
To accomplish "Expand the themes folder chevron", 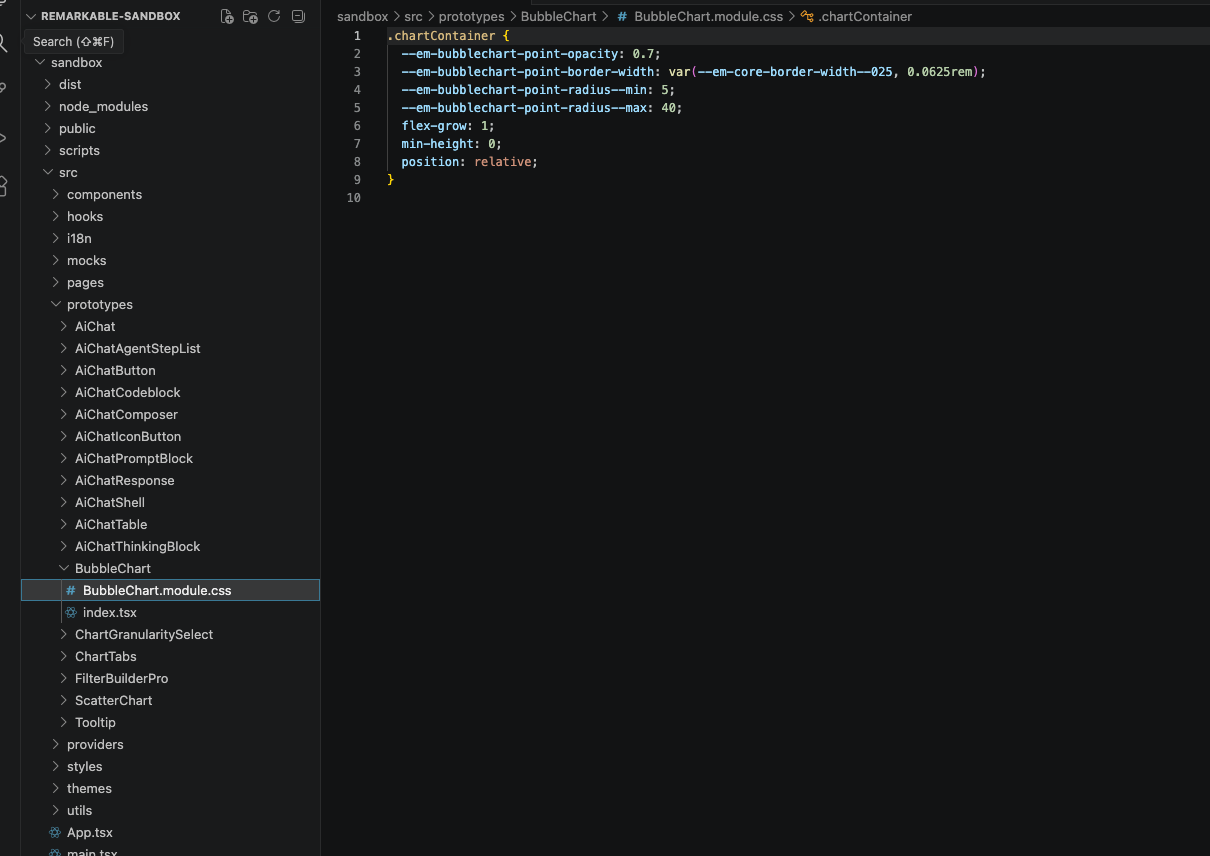I will [x=56, y=788].
